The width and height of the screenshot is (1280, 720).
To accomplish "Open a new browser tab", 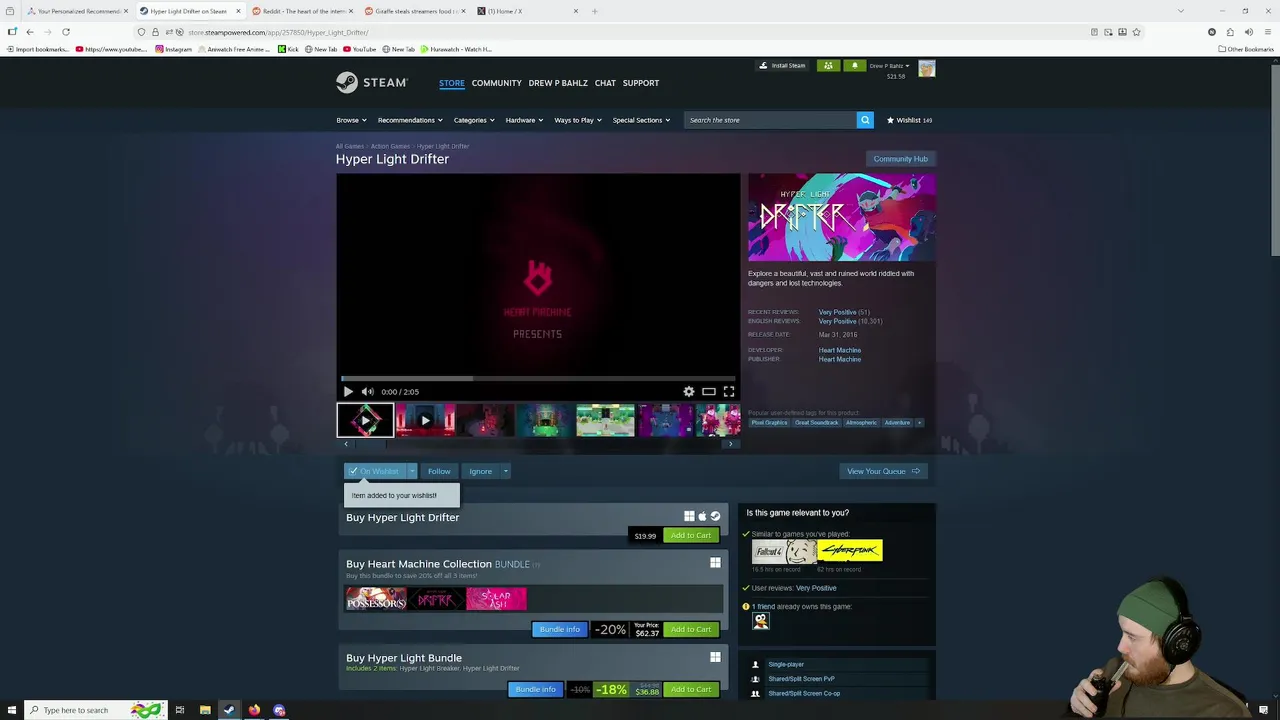I will click(x=594, y=11).
